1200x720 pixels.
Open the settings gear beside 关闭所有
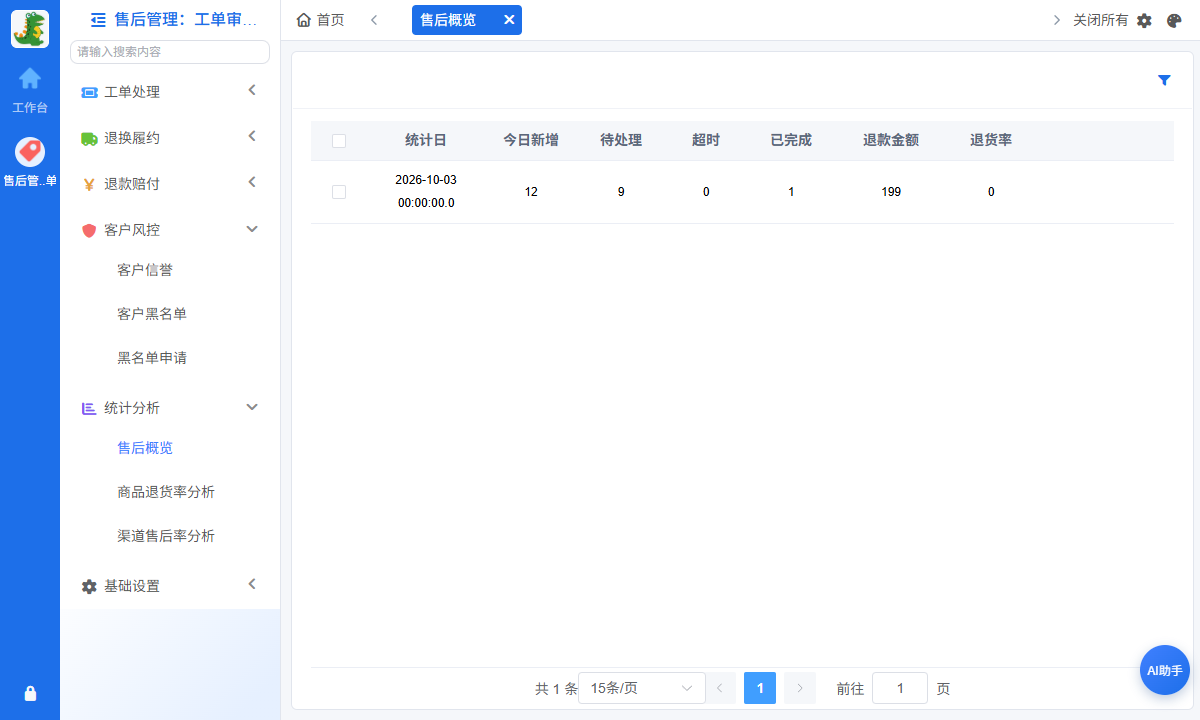(1144, 20)
